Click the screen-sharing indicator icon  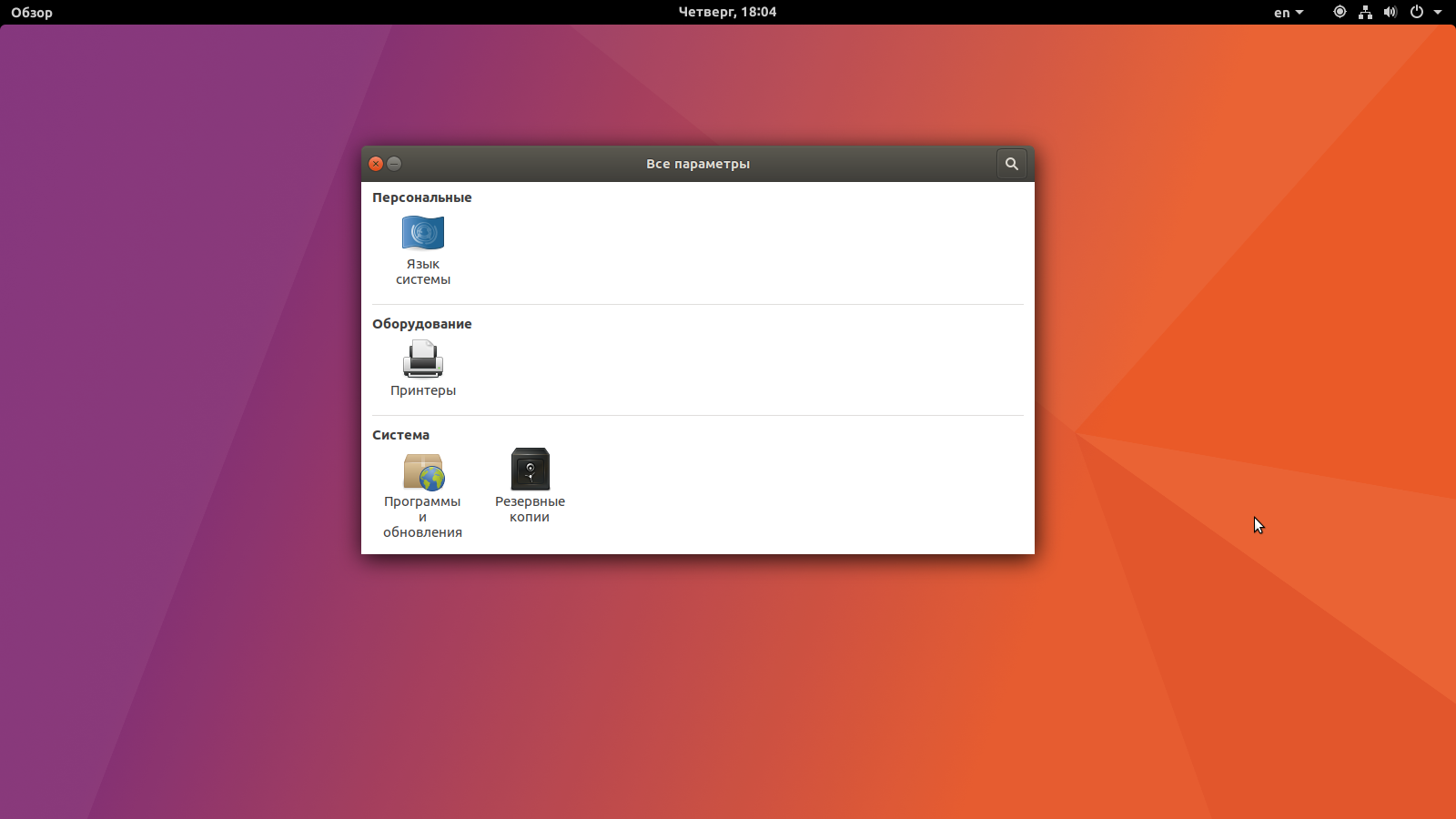(1339, 12)
